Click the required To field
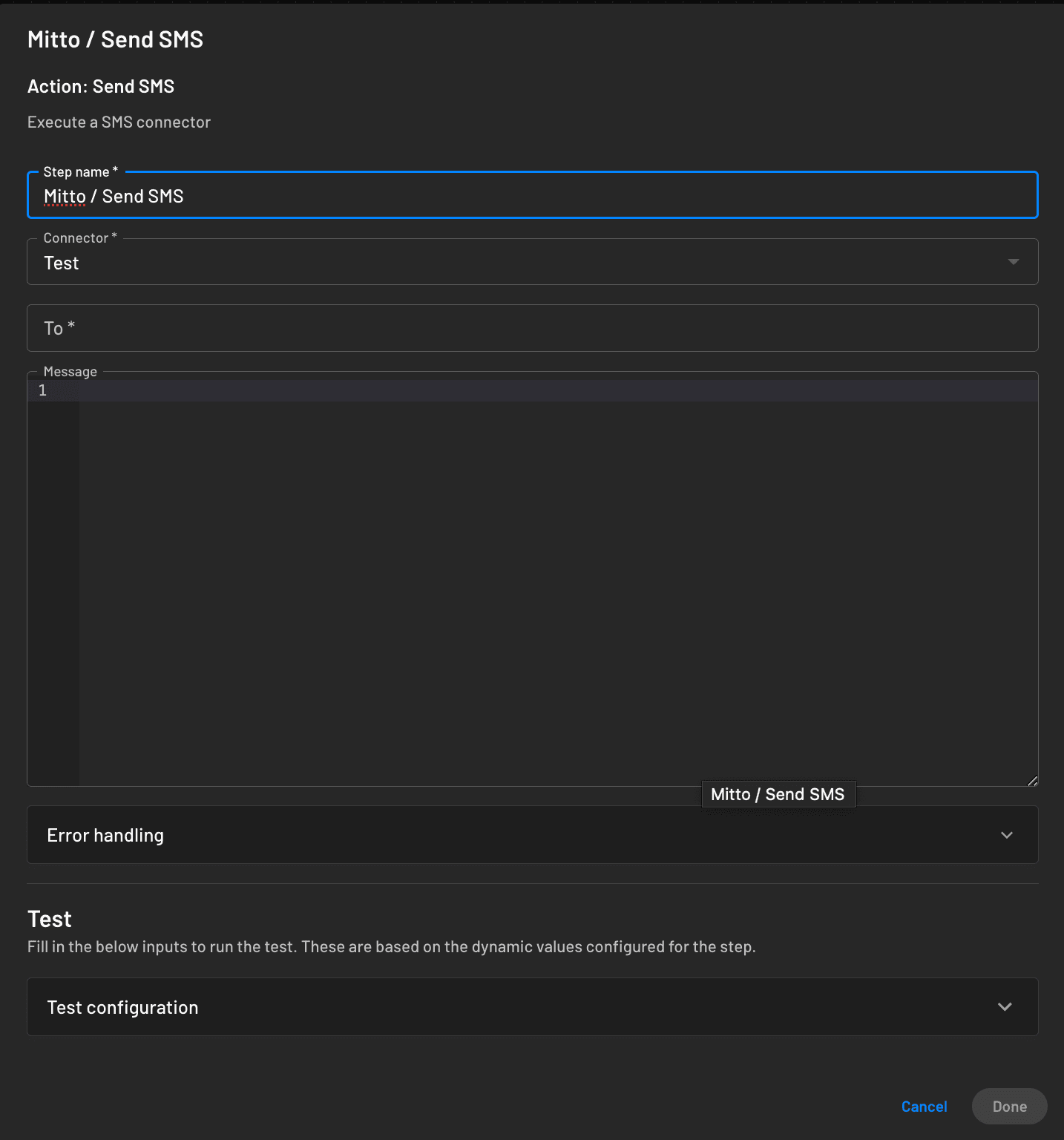This screenshot has height=1140, width=1064. (519, 328)
